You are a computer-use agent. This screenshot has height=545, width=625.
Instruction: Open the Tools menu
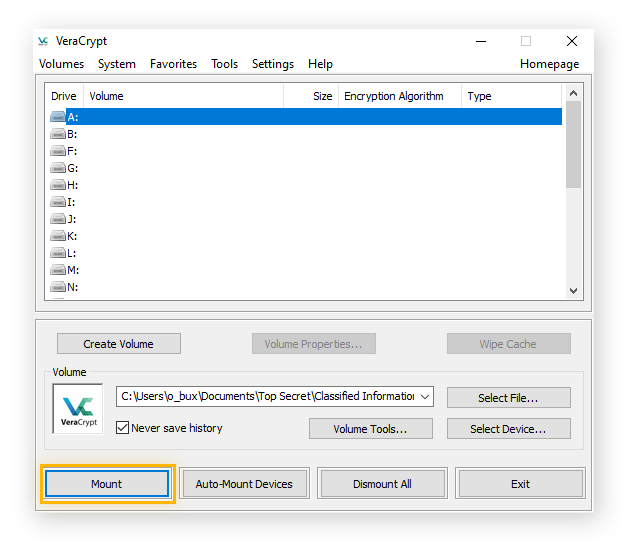224,64
